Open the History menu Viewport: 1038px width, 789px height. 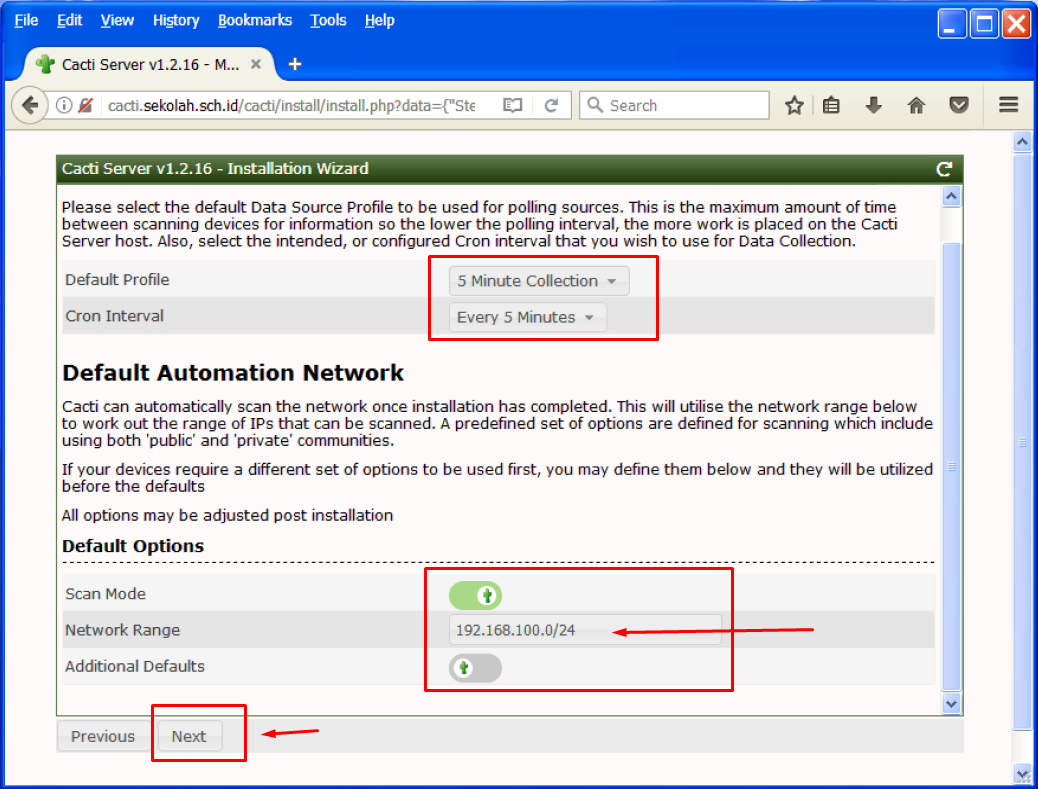(176, 20)
